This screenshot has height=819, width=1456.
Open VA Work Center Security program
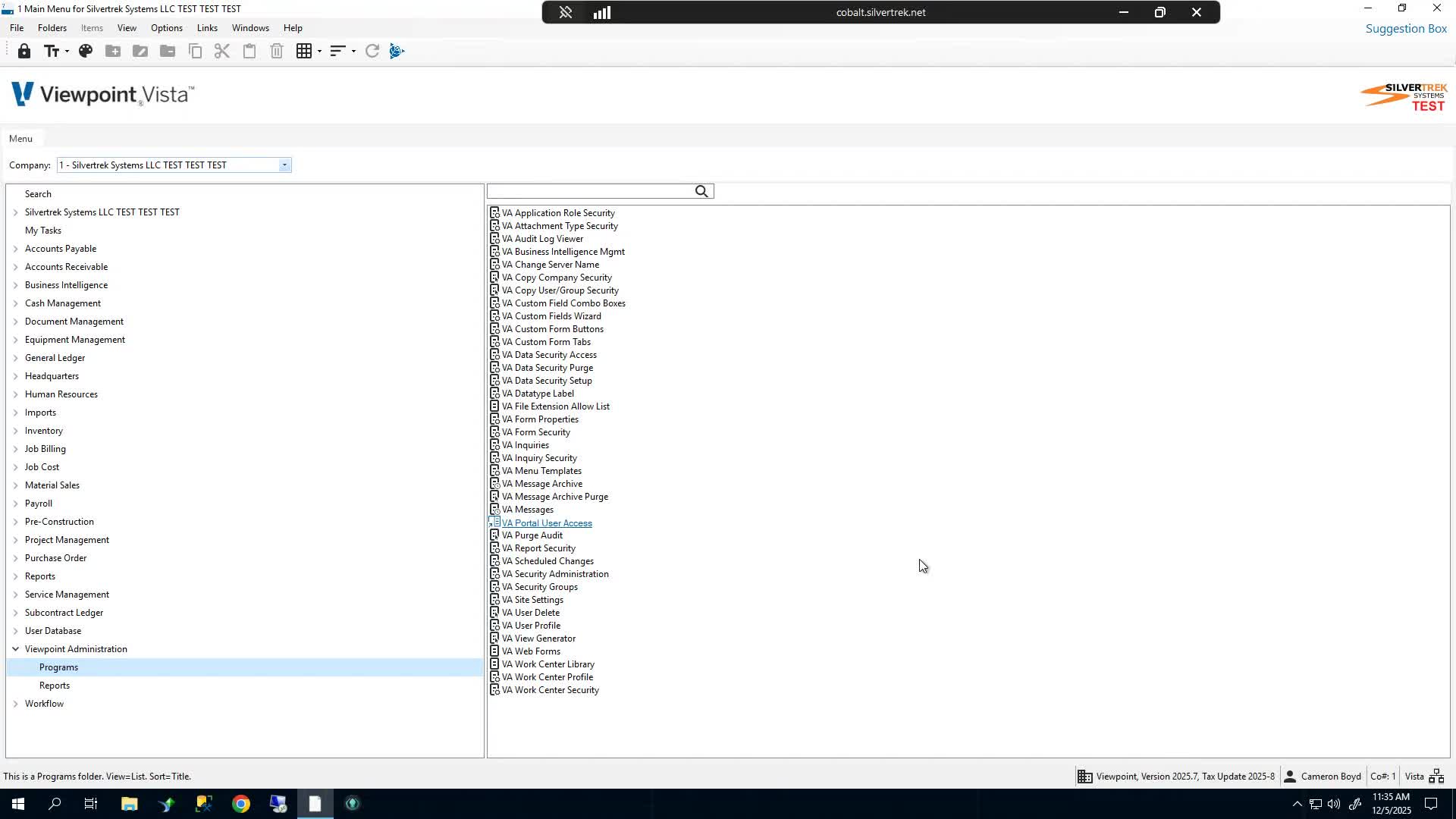point(550,690)
